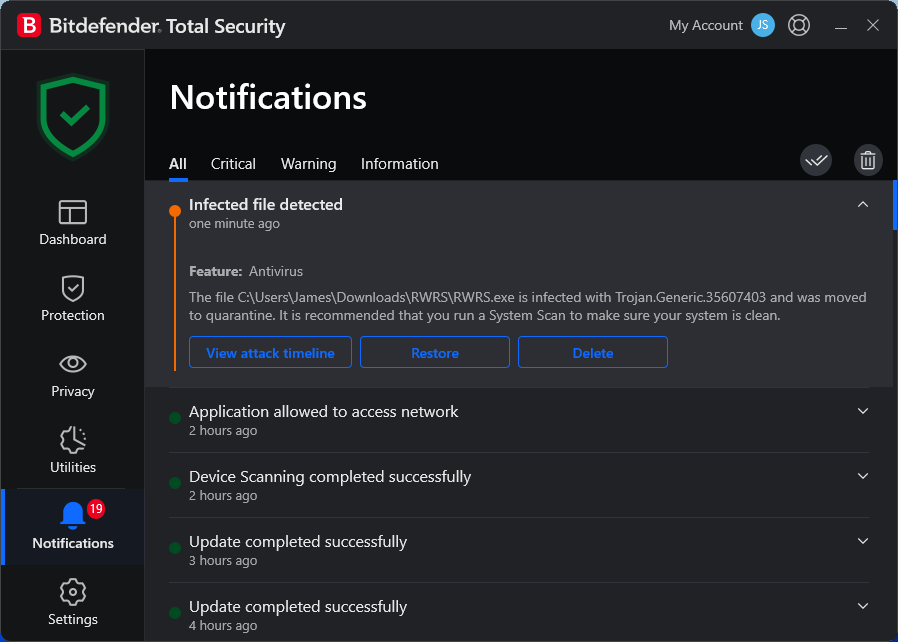Viewport: 898px width, 642px height.
Task: Click the 'one minute ago' timestamp
Action: click(x=234, y=223)
